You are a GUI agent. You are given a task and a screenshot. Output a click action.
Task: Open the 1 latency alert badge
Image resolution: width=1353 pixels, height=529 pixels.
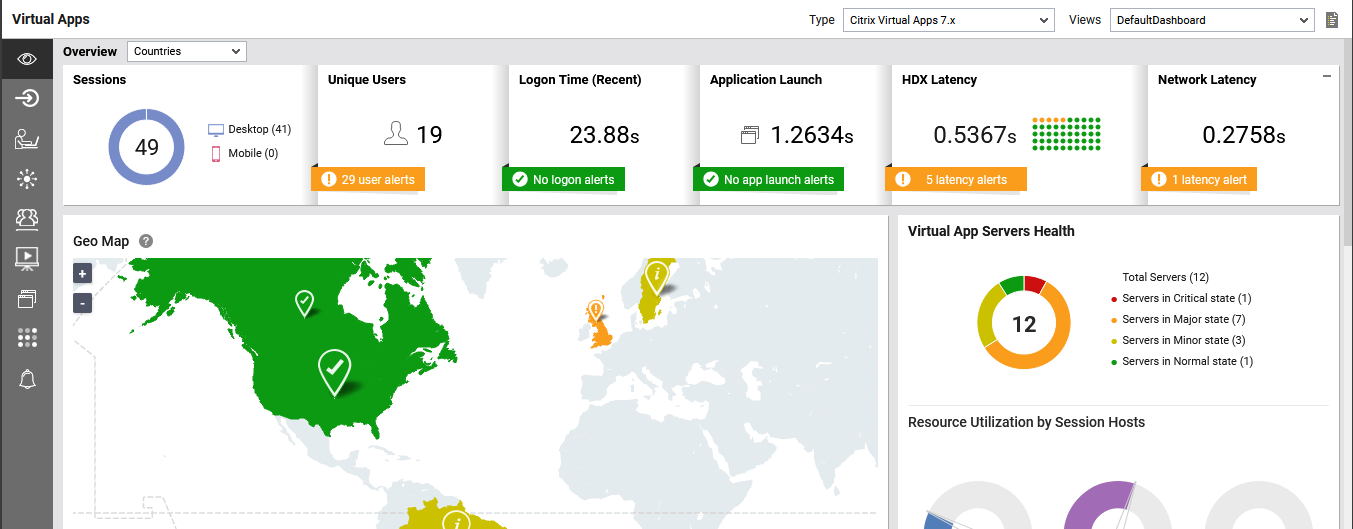click(x=1198, y=179)
